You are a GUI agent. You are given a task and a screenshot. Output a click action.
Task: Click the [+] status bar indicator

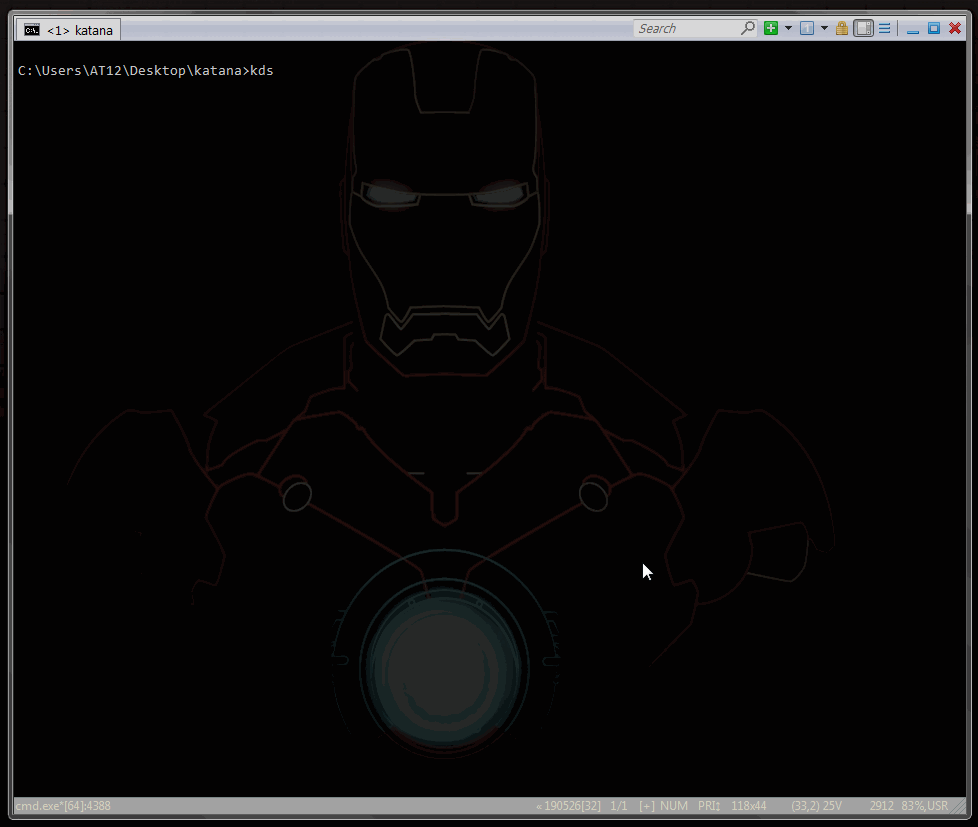pos(646,806)
